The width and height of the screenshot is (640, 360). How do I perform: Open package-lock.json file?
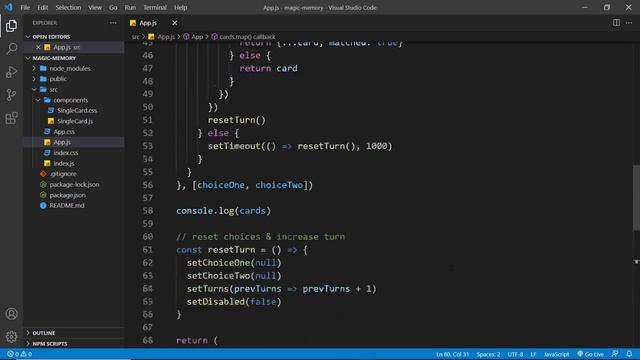pos(74,184)
